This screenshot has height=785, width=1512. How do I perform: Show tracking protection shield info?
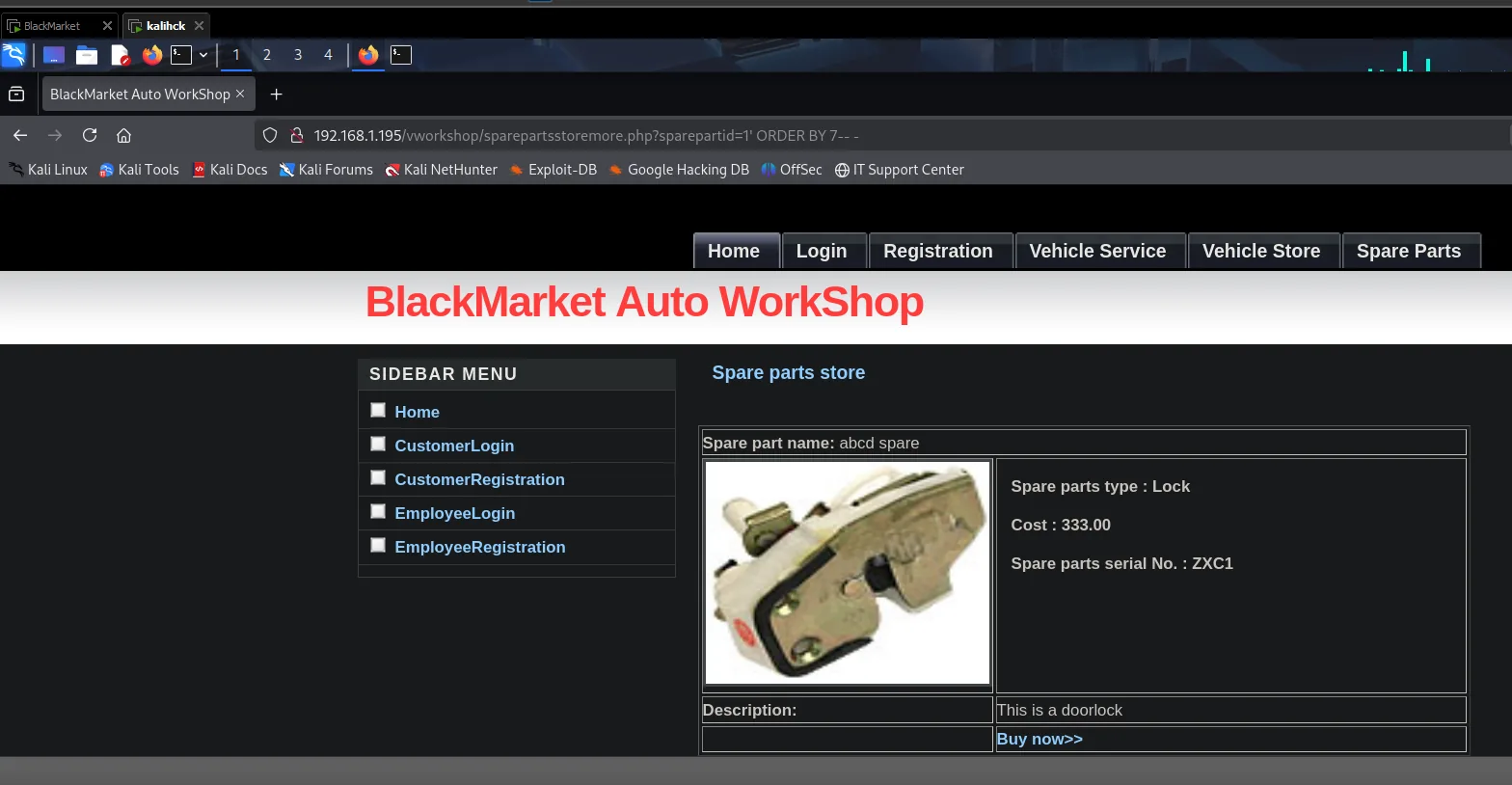[x=270, y=135]
